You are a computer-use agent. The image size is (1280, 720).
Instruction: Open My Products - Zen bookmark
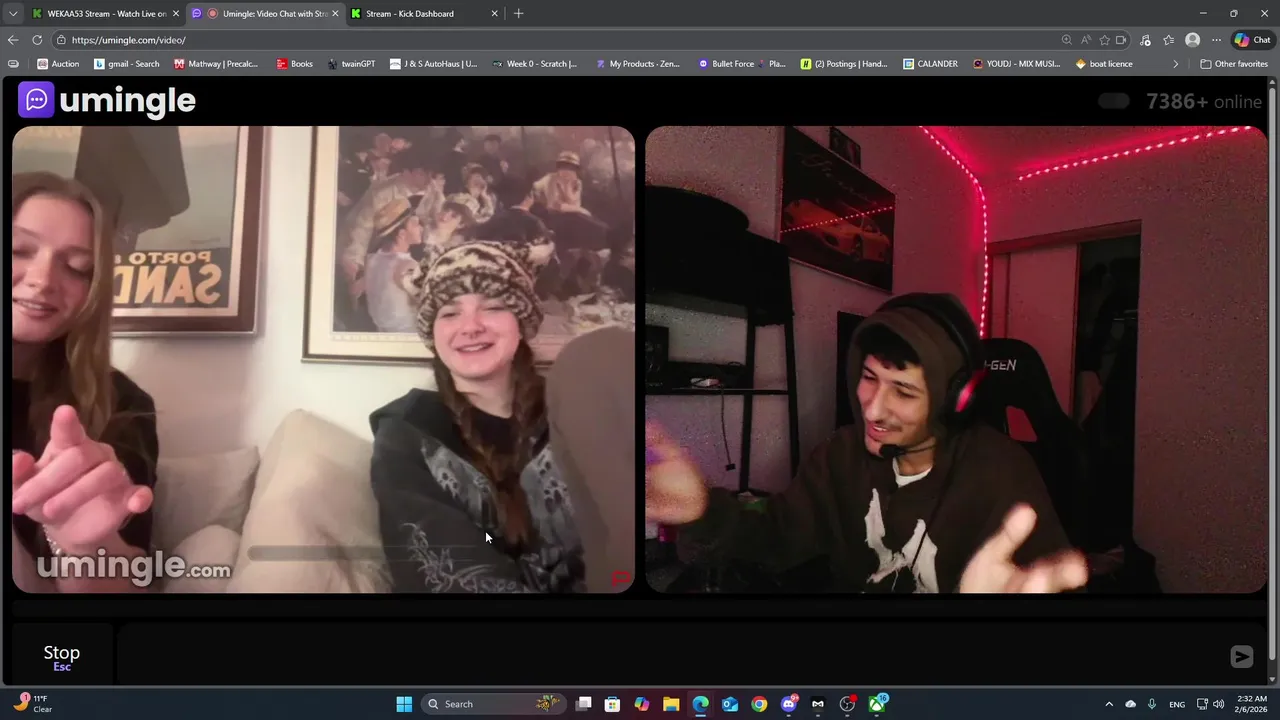[638, 64]
